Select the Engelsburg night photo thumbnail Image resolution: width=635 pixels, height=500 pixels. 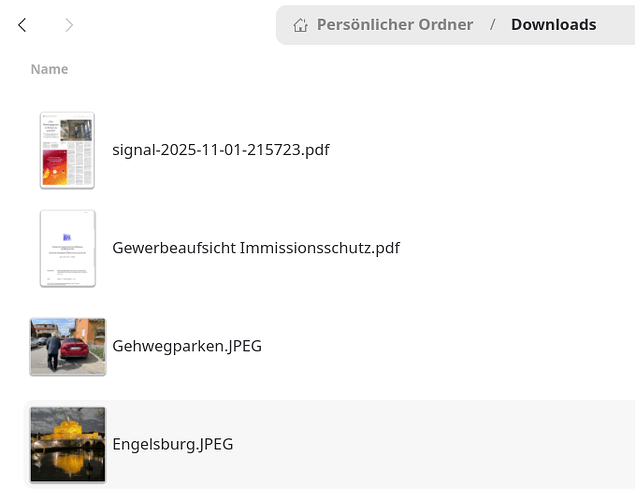(67, 444)
